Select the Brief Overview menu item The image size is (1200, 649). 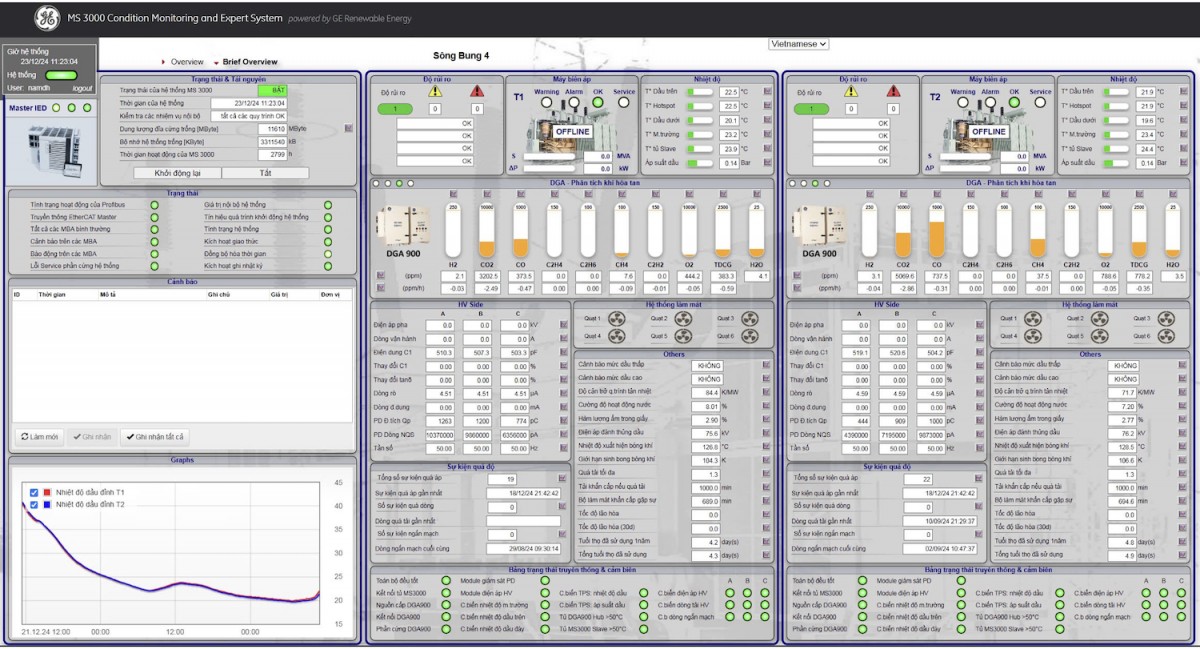[250, 62]
